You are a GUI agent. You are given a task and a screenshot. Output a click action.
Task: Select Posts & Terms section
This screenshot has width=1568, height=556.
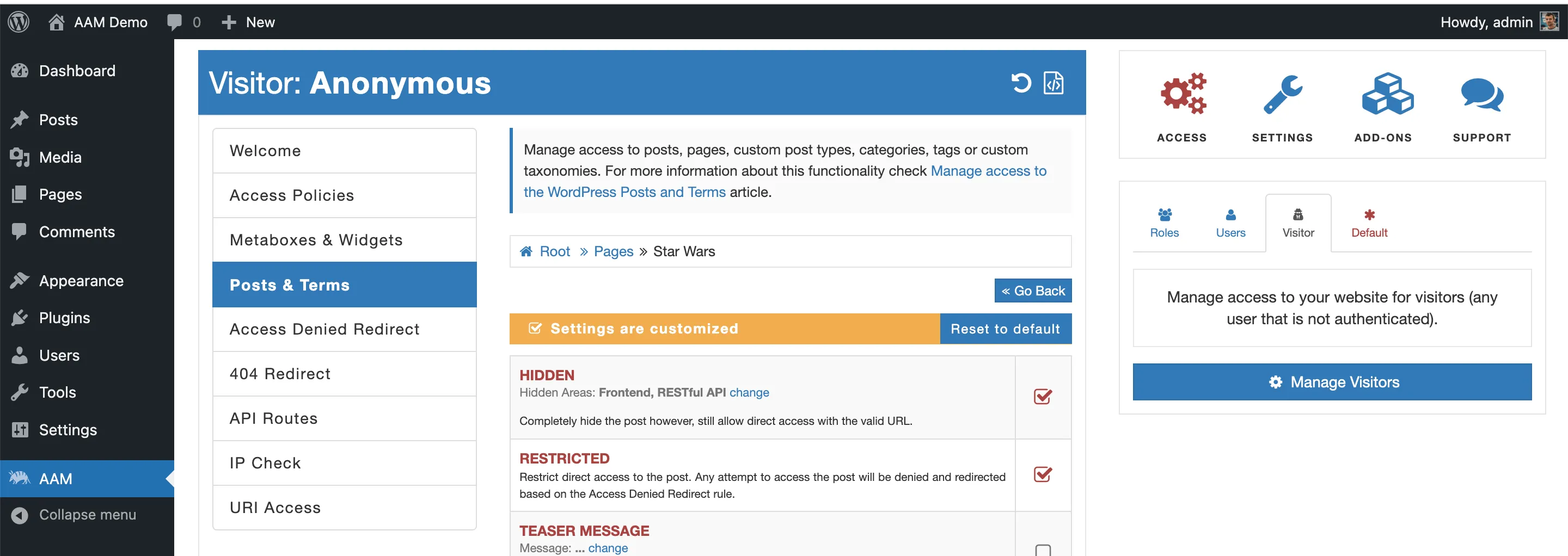(345, 285)
